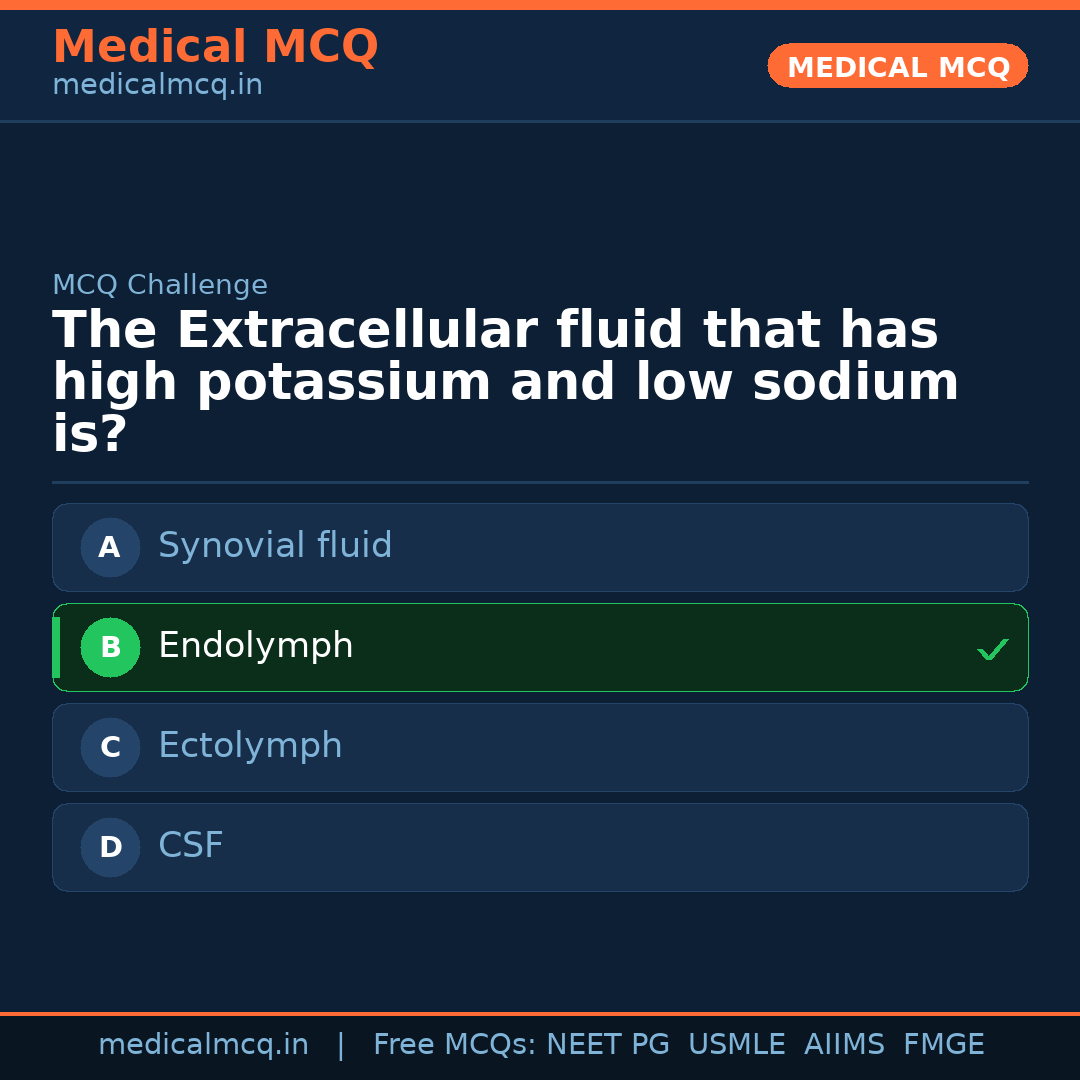Pick the CSF answer option

pyautogui.click(x=191, y=846)
